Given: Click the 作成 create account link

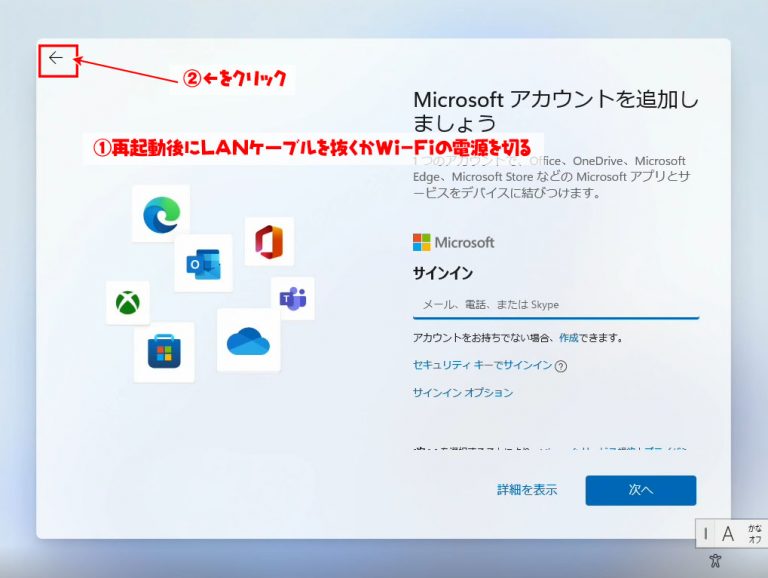Looking at the screenshot, I should click(569, 337).
